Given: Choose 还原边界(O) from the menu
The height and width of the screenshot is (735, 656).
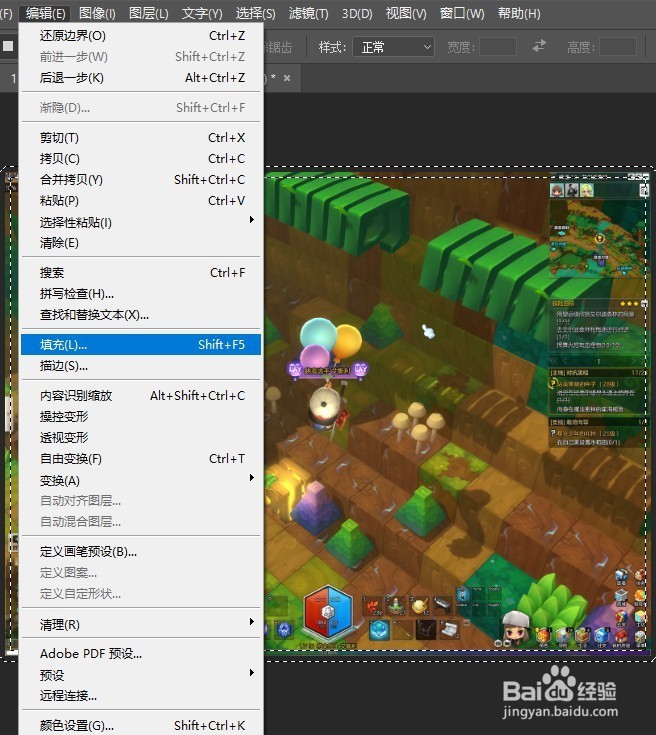Looking at the screenshot, I should coord(141,36).
